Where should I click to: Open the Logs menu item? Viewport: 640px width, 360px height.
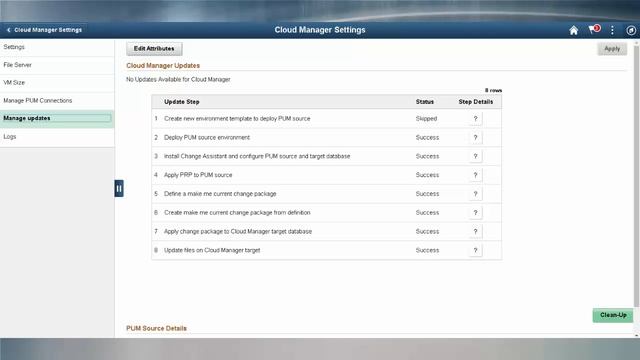(57, 137)
